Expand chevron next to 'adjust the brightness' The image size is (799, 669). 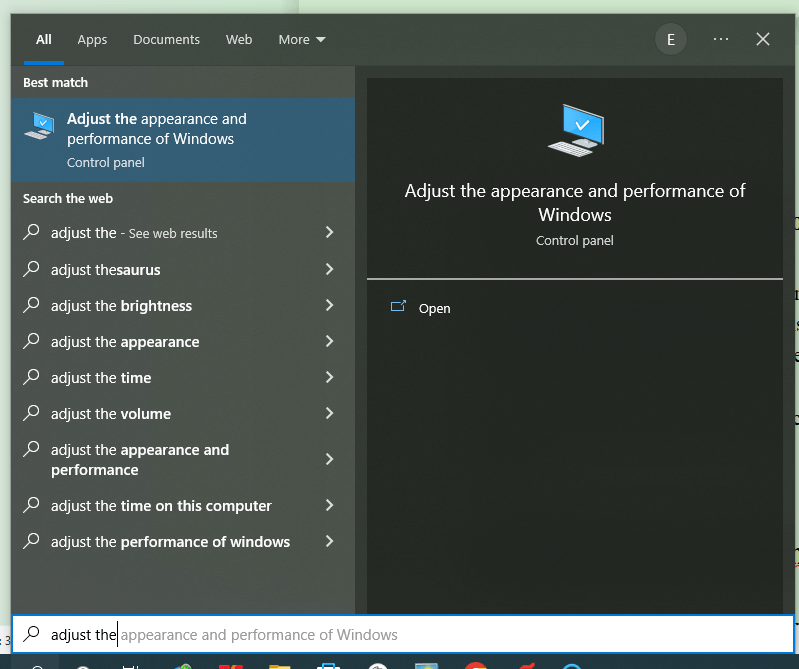click(329, 305)
